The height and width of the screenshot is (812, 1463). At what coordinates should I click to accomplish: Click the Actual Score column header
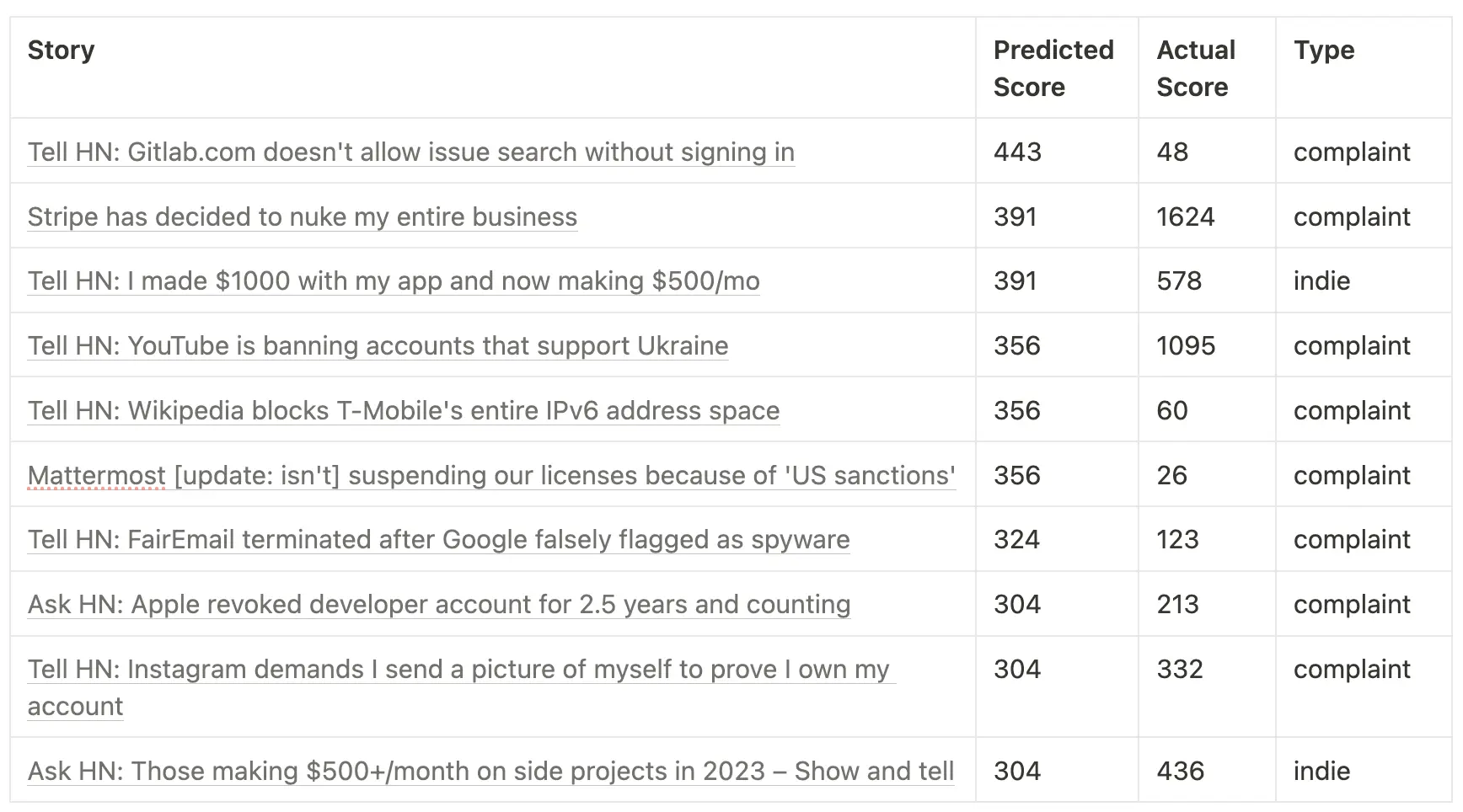click(x=1195, y=68)
